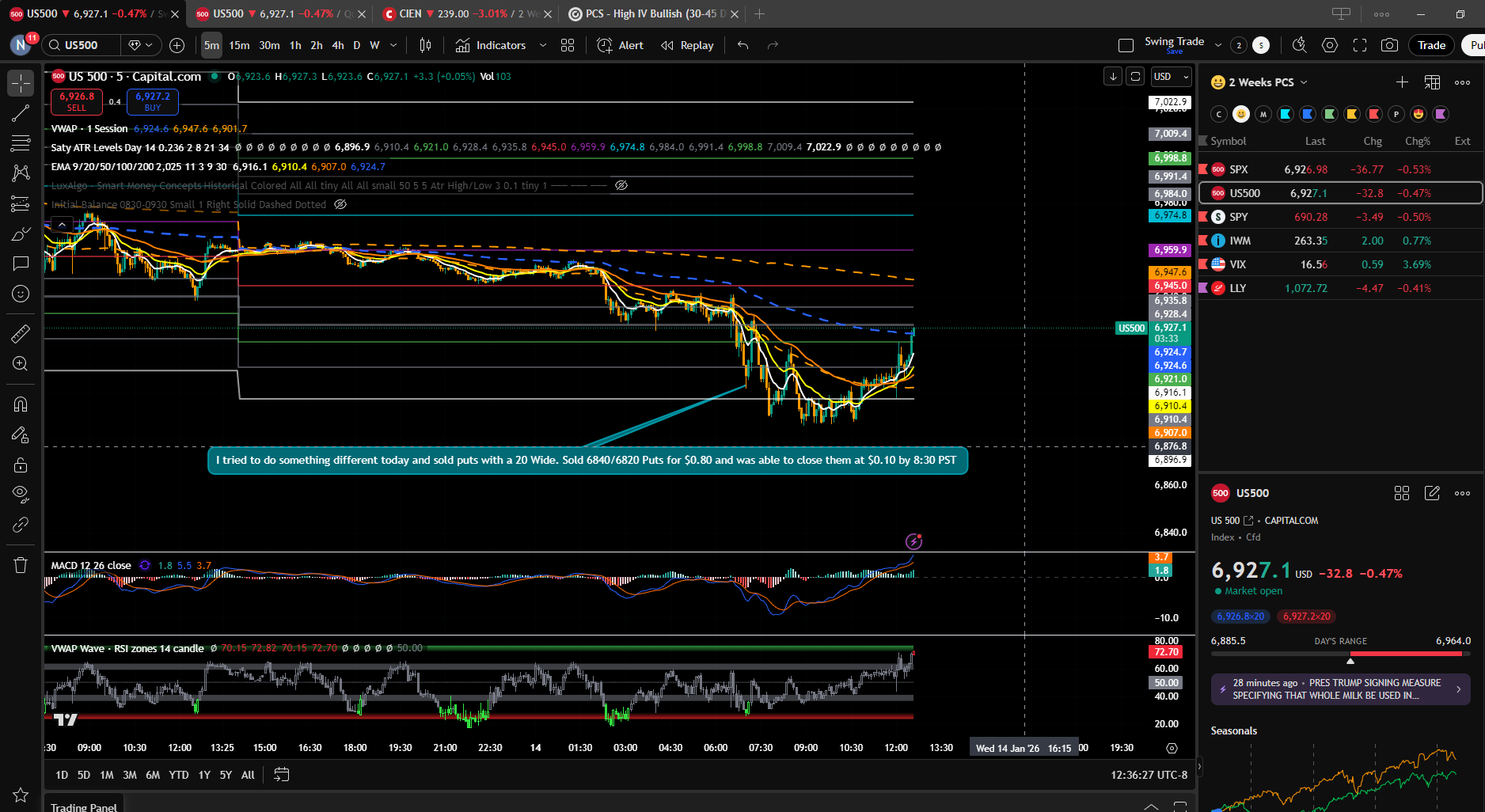Toggle LuxAlgo Smart Money Concepts visibility eye
This screenshot has width=1485, height=812.
pyautogui.click(x=621, y=185)
